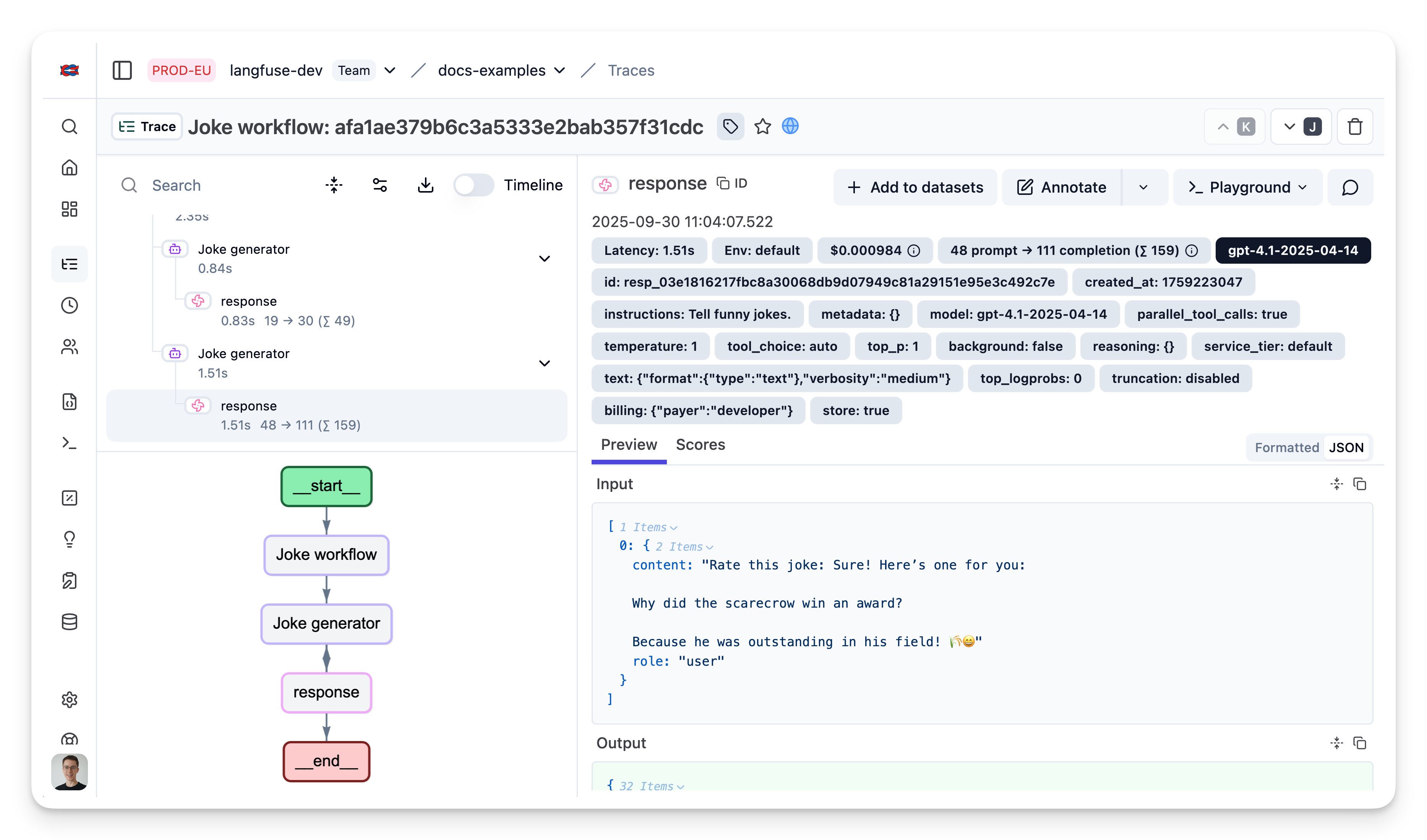Switch to the Scores tab
Viewport: 1427px width, 840px height.
pos(701,444)
